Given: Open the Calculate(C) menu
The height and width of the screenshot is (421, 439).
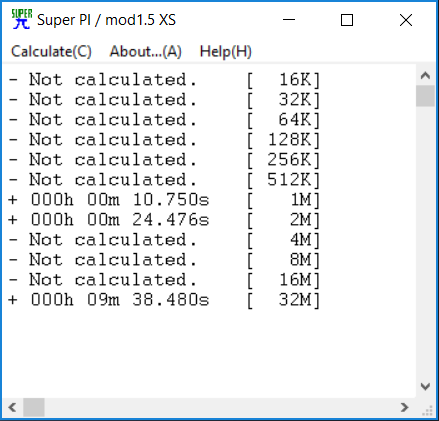Looking at the screenshot, I should click(51, 52).
